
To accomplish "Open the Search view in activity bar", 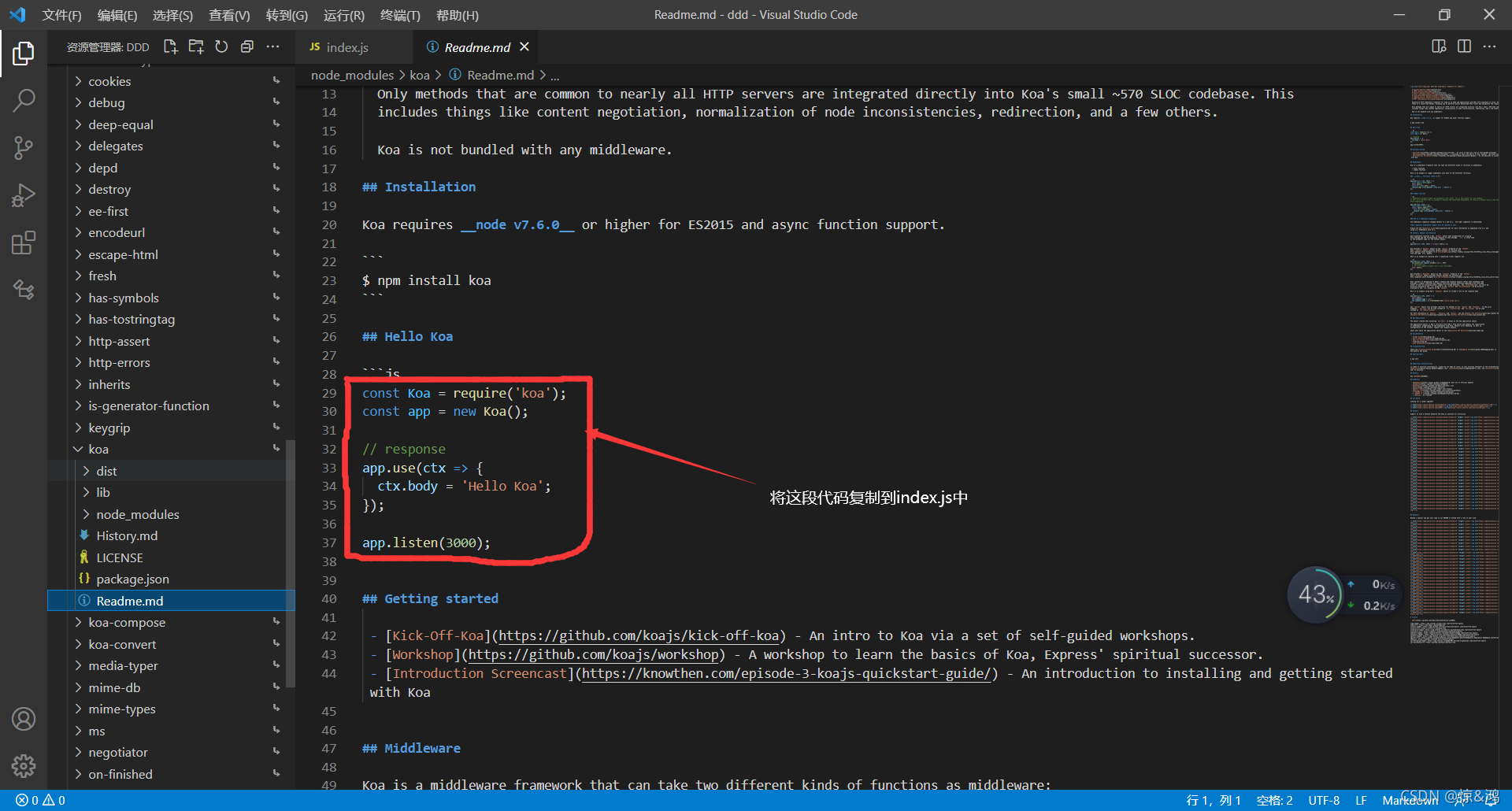I will [24, 101].
